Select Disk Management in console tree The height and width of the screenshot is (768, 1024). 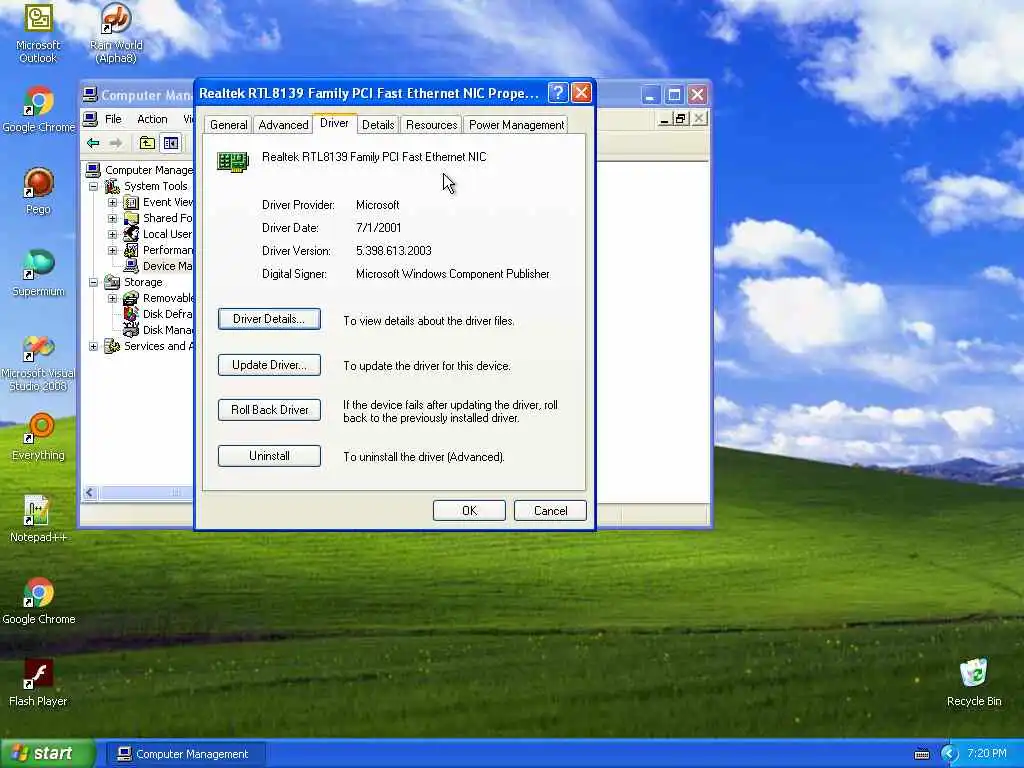(168, 330)
